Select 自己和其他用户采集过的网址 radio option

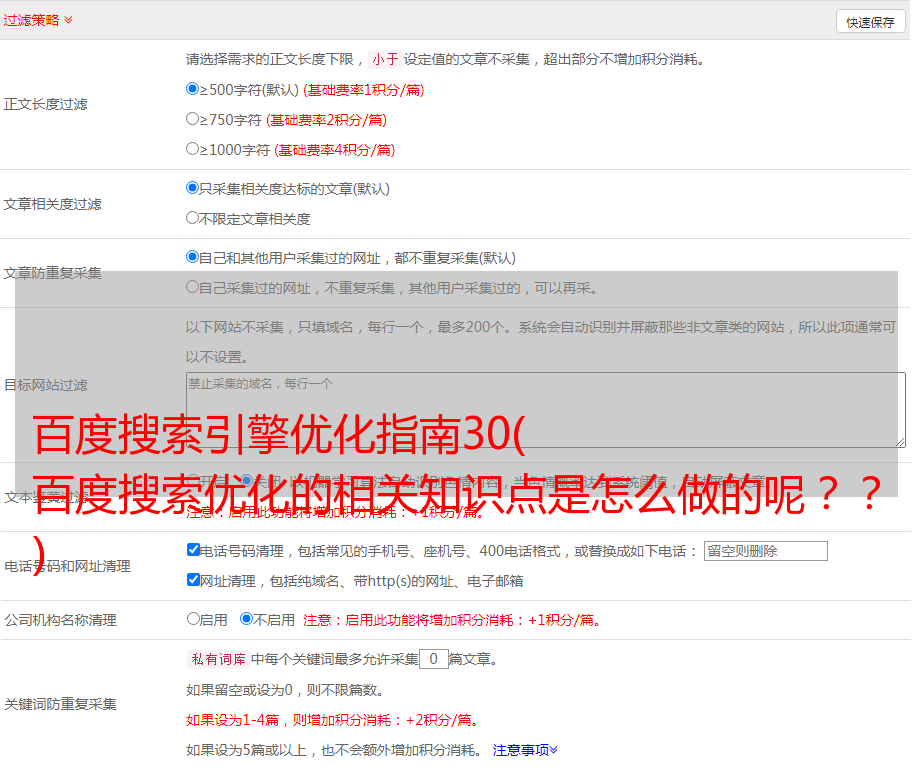[x=193, y=257]
